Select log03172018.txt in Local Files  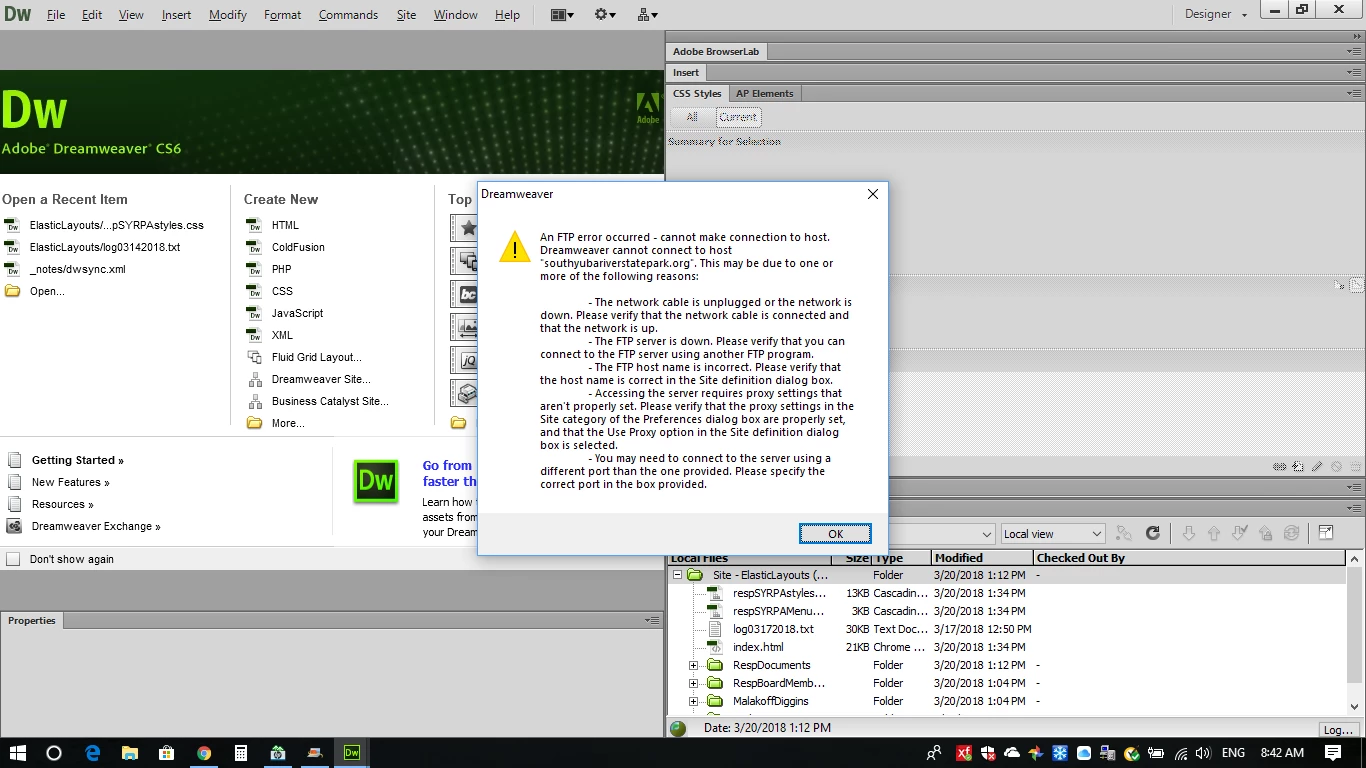[773, 629]
